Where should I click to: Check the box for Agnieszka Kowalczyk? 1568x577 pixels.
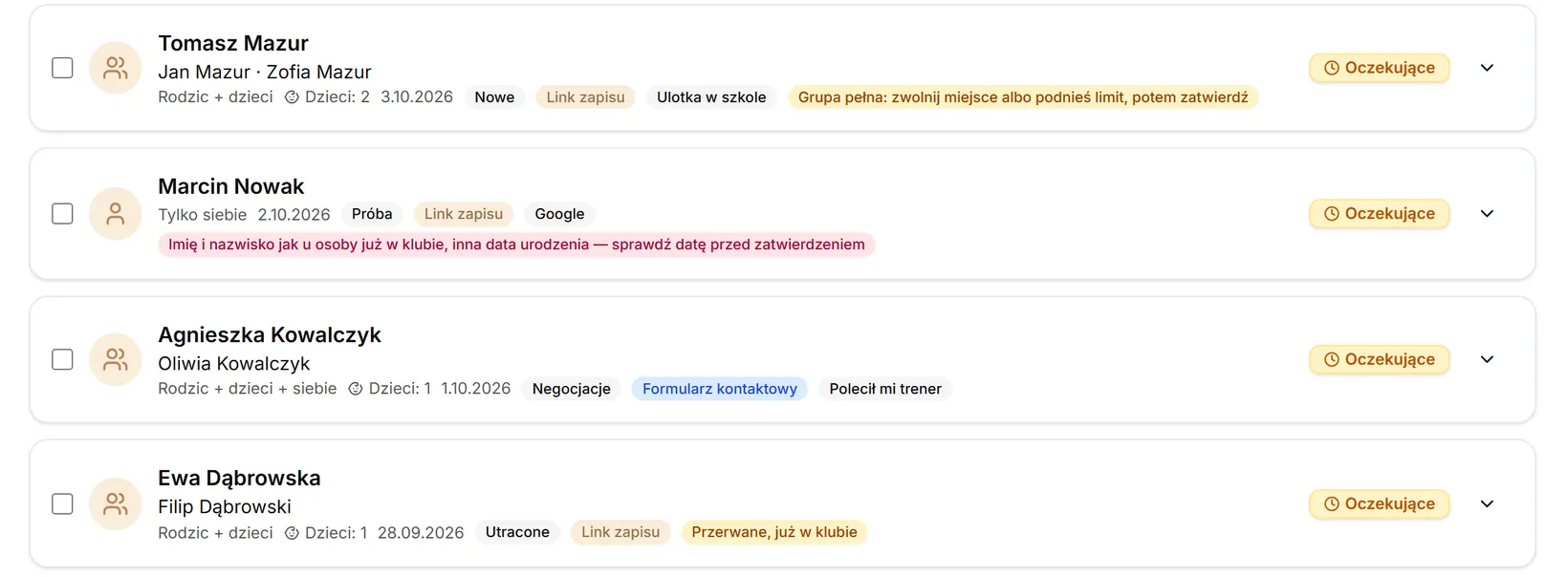pyautogui.click(x=62, y=359)
